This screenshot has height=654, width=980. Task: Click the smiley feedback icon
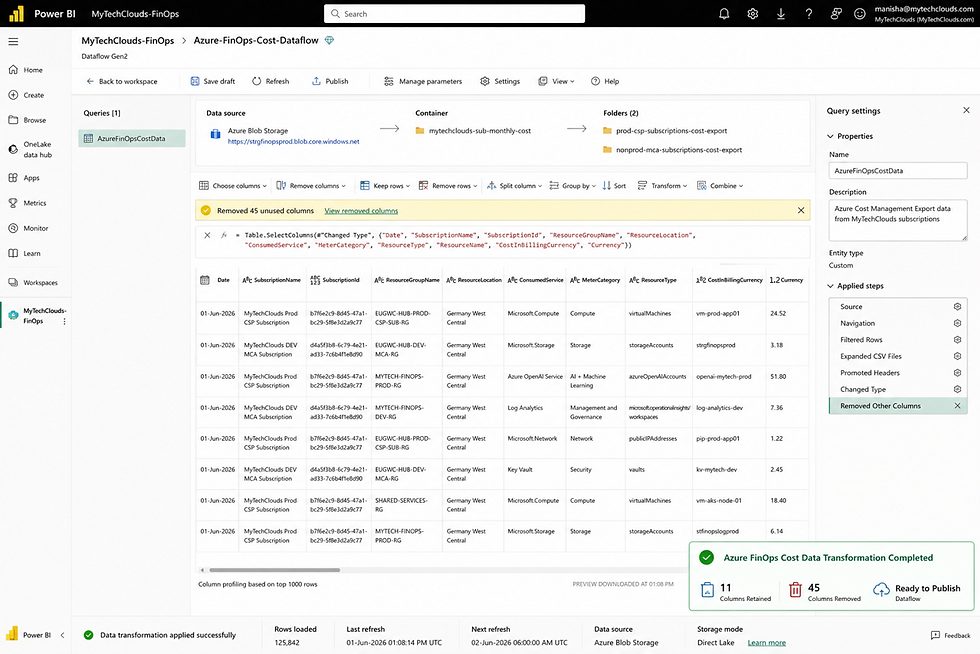[x=860, y=14]
